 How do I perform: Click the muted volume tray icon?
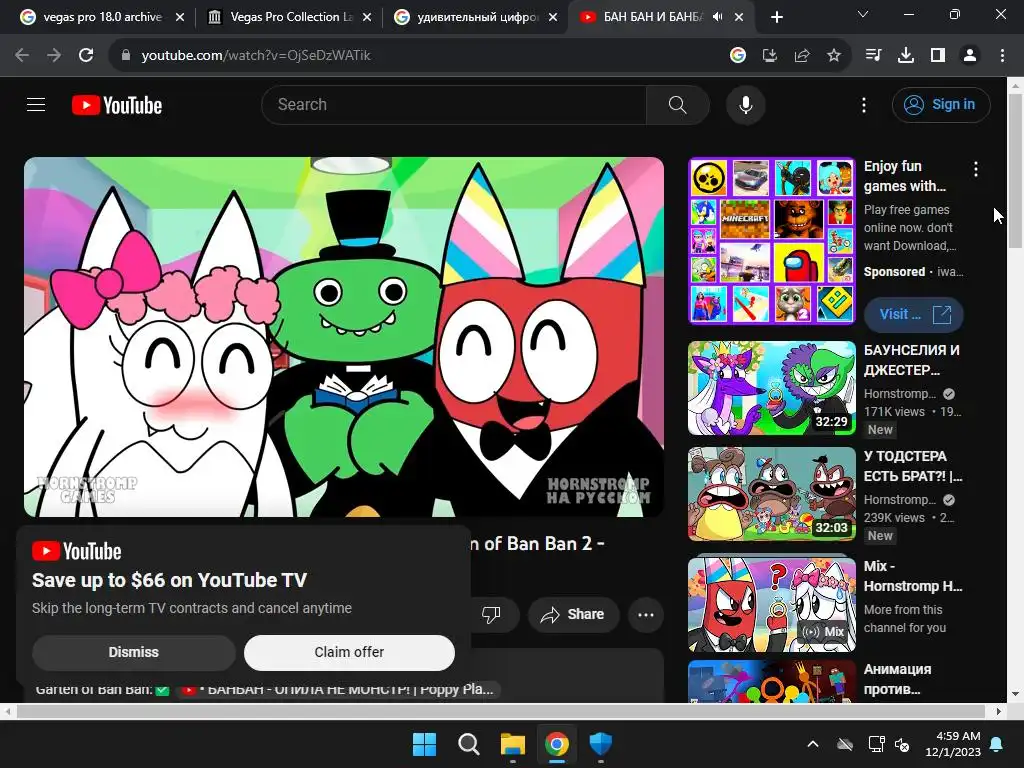903,744
